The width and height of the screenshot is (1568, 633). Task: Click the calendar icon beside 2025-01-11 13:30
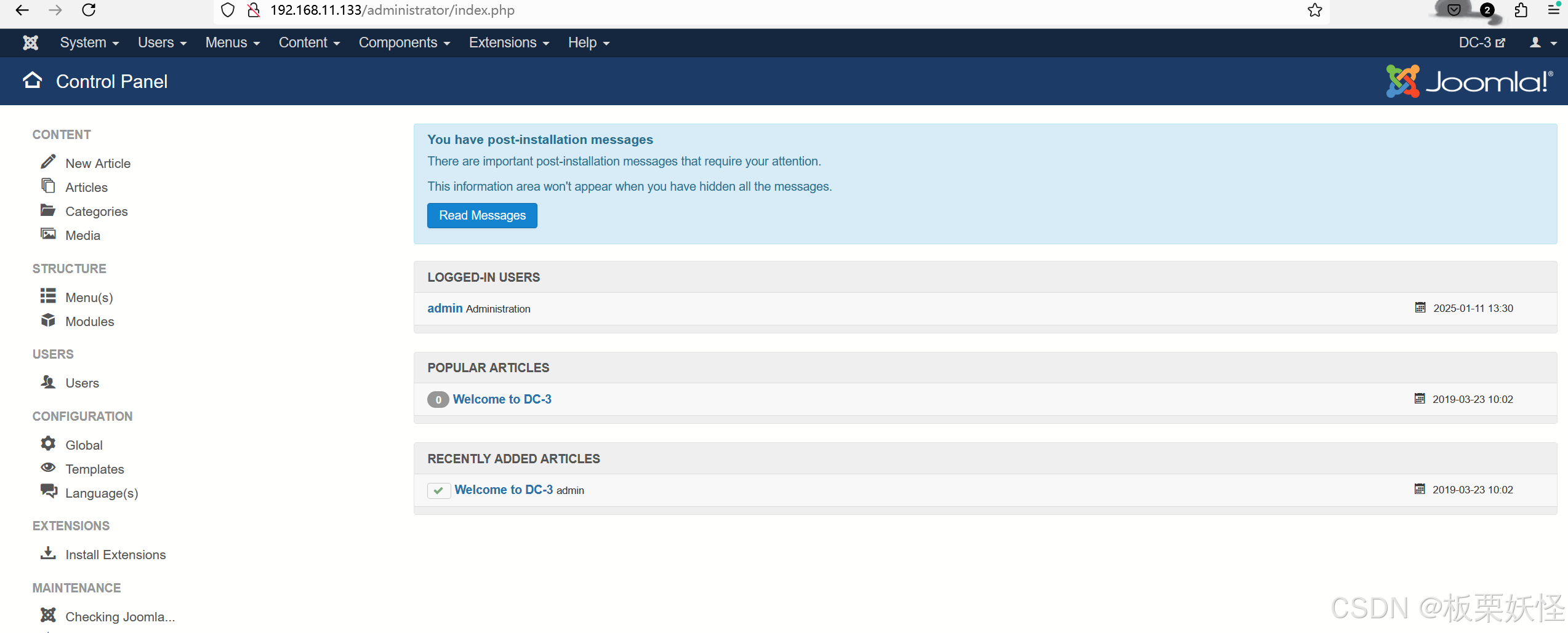[1420, 308]
